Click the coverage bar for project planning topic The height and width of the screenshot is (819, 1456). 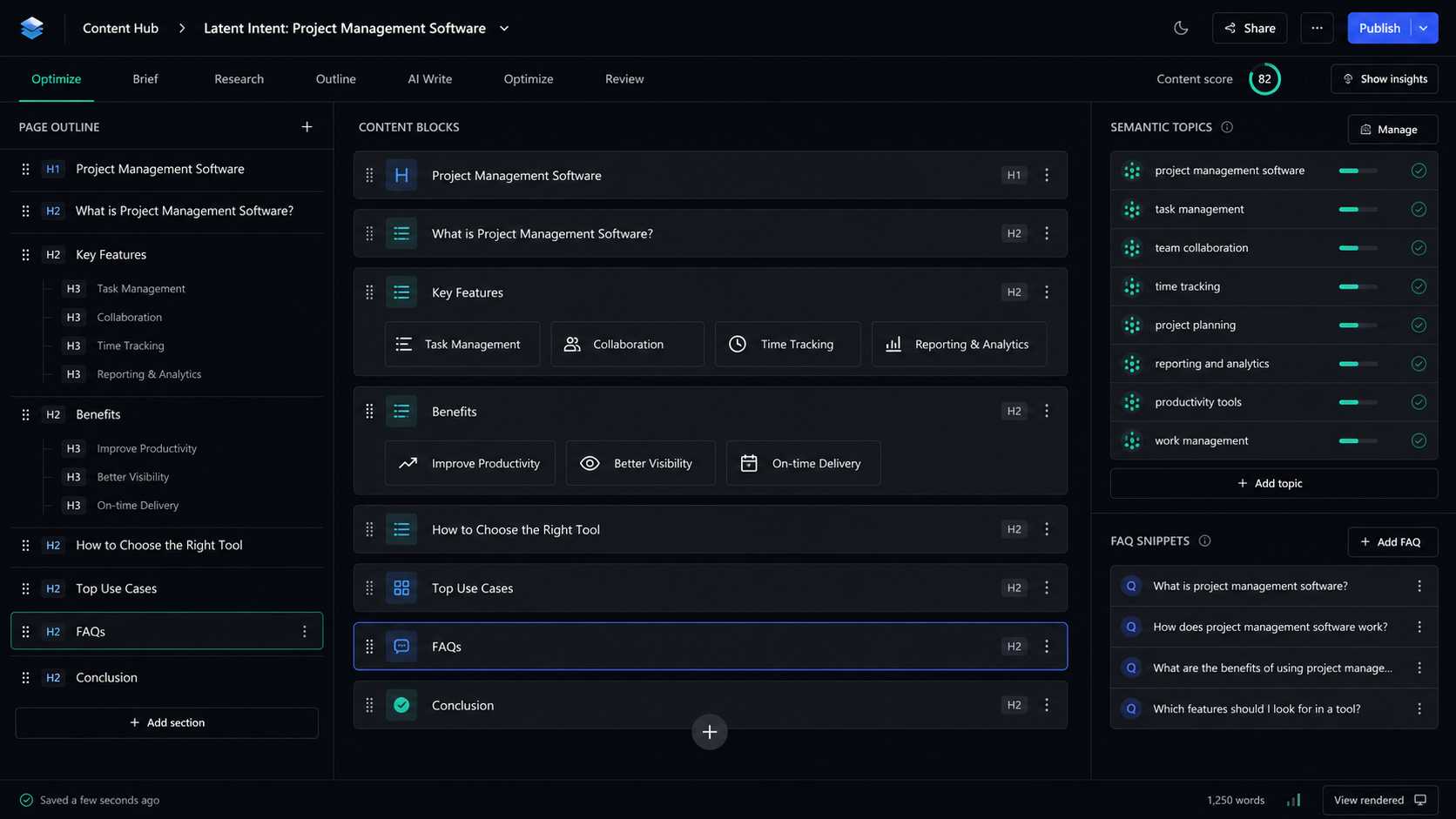pos(1358,325)
